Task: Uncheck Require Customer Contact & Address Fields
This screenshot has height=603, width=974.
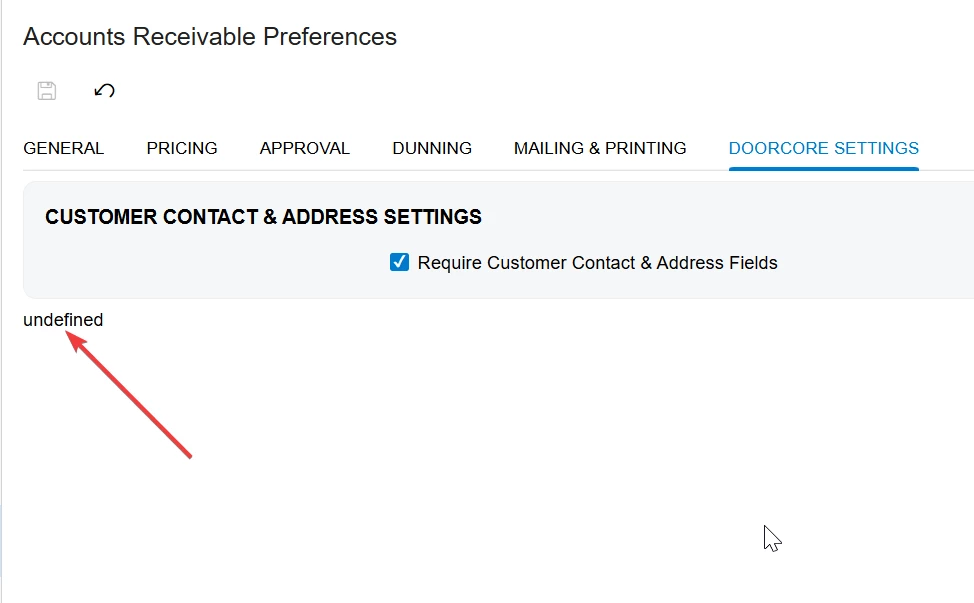Action: point(399,262)
